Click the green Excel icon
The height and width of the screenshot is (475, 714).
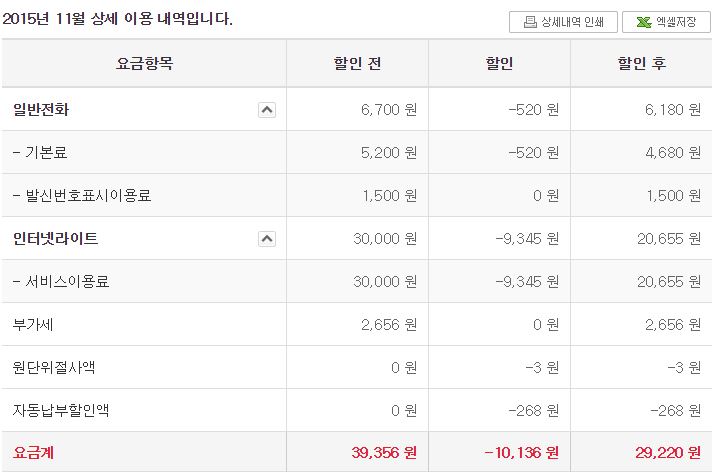tap(641, 22)
